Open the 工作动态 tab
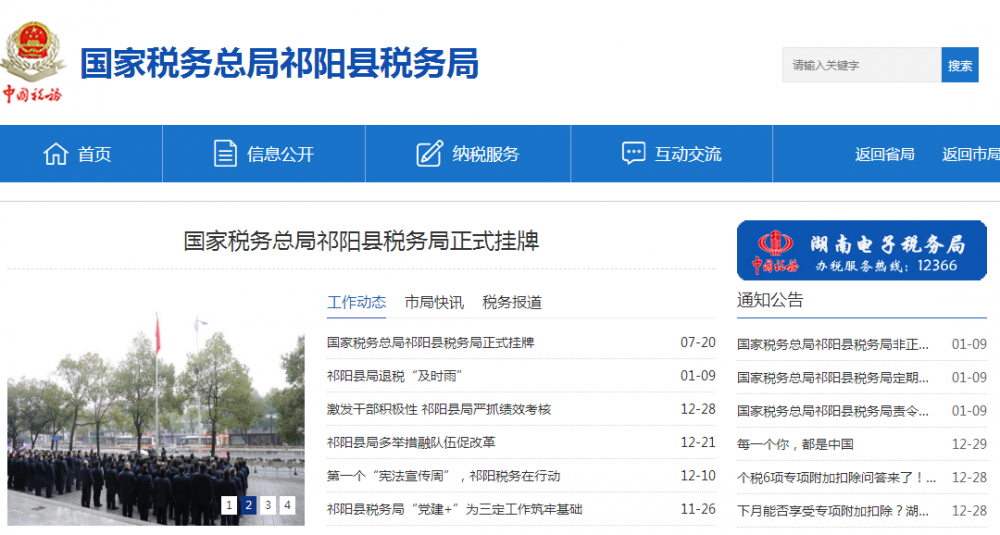 [x=356, y=302]
